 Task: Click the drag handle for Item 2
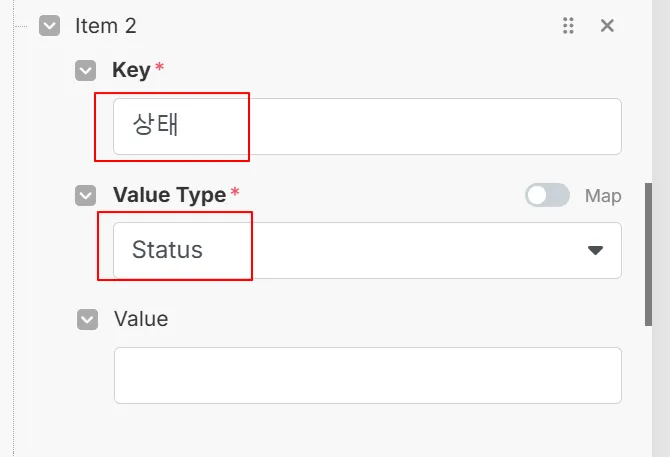(568, 26)
